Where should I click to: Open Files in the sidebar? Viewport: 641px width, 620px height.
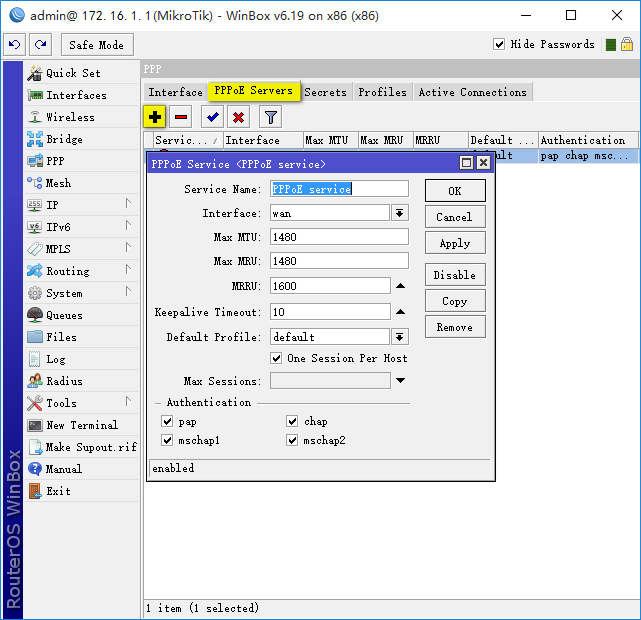[82, 337]
